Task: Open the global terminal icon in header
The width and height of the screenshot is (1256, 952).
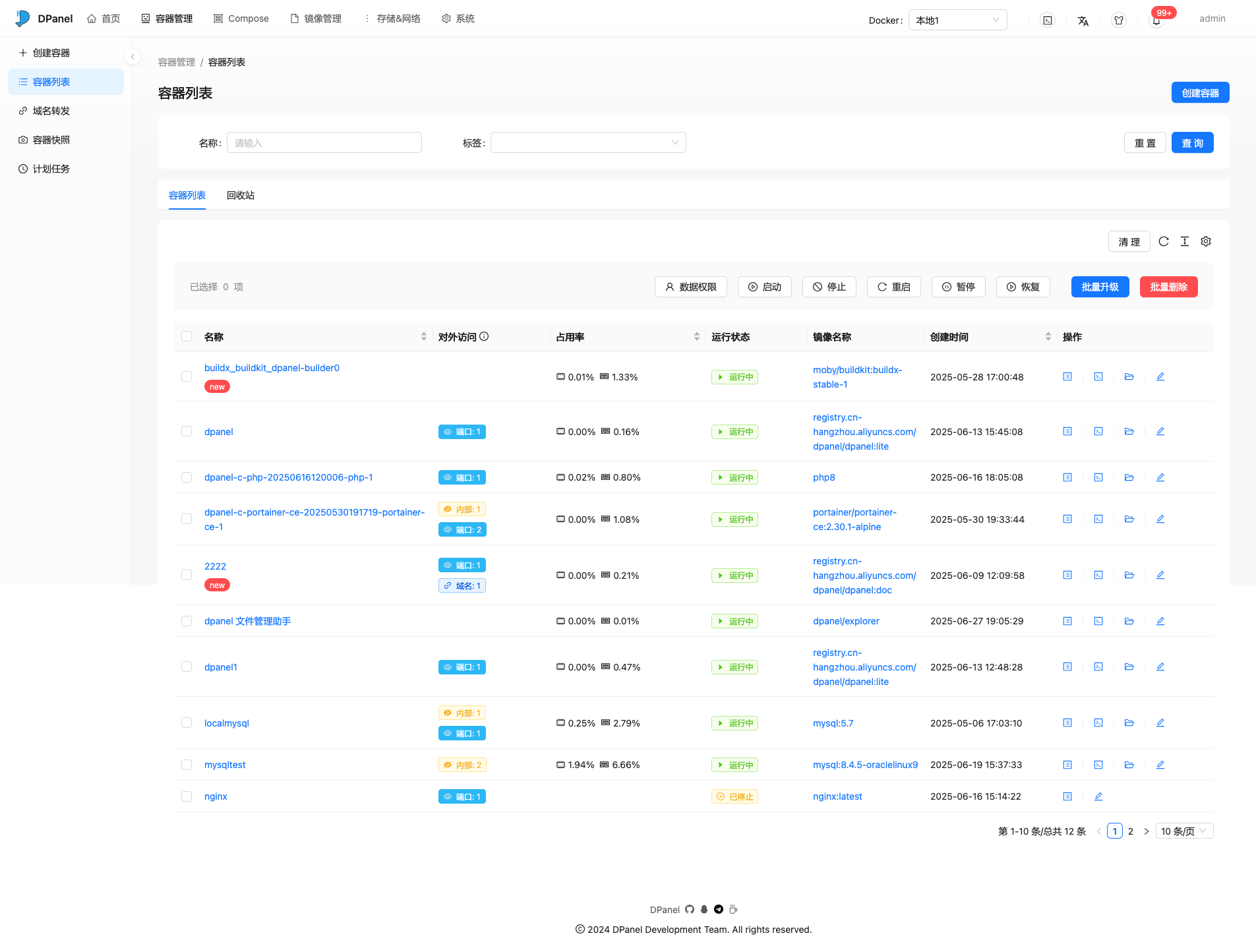Action: 1048,20
